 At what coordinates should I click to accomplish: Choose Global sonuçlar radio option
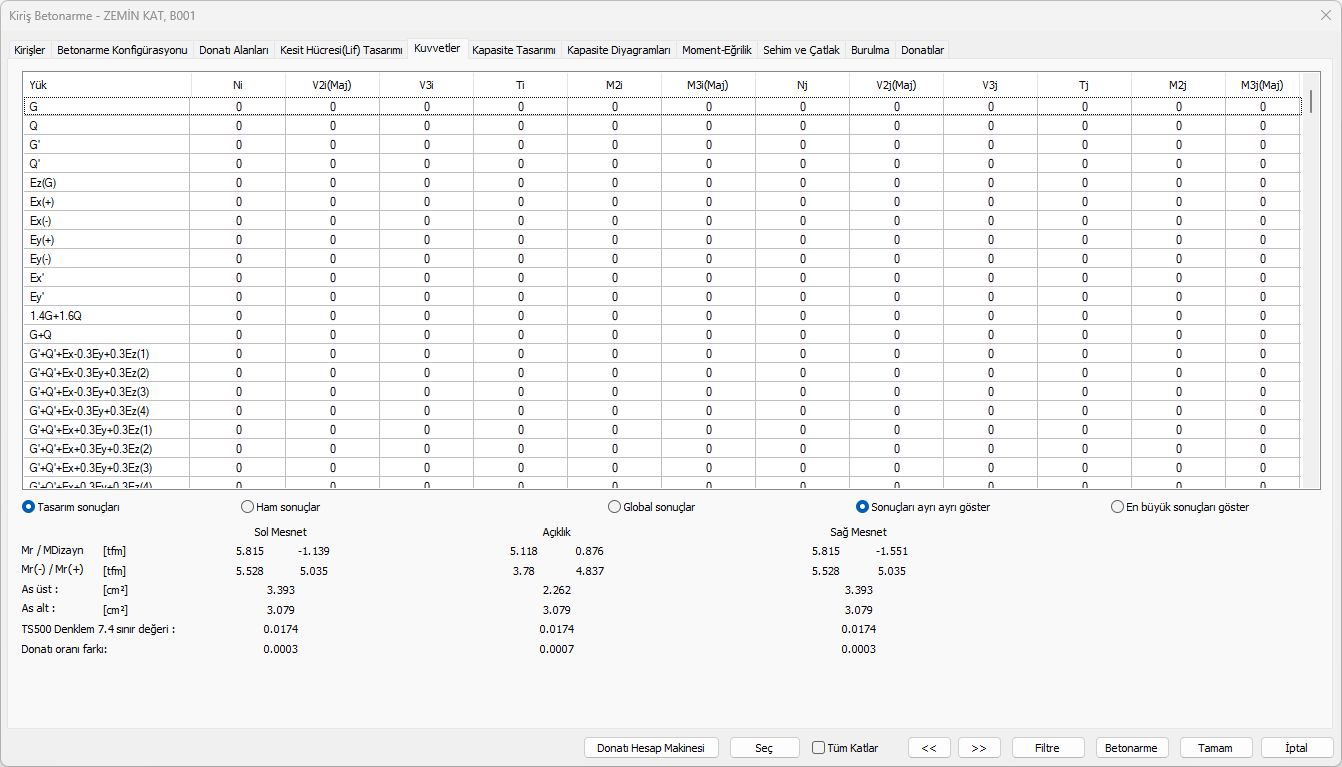(x=615, y=507)
